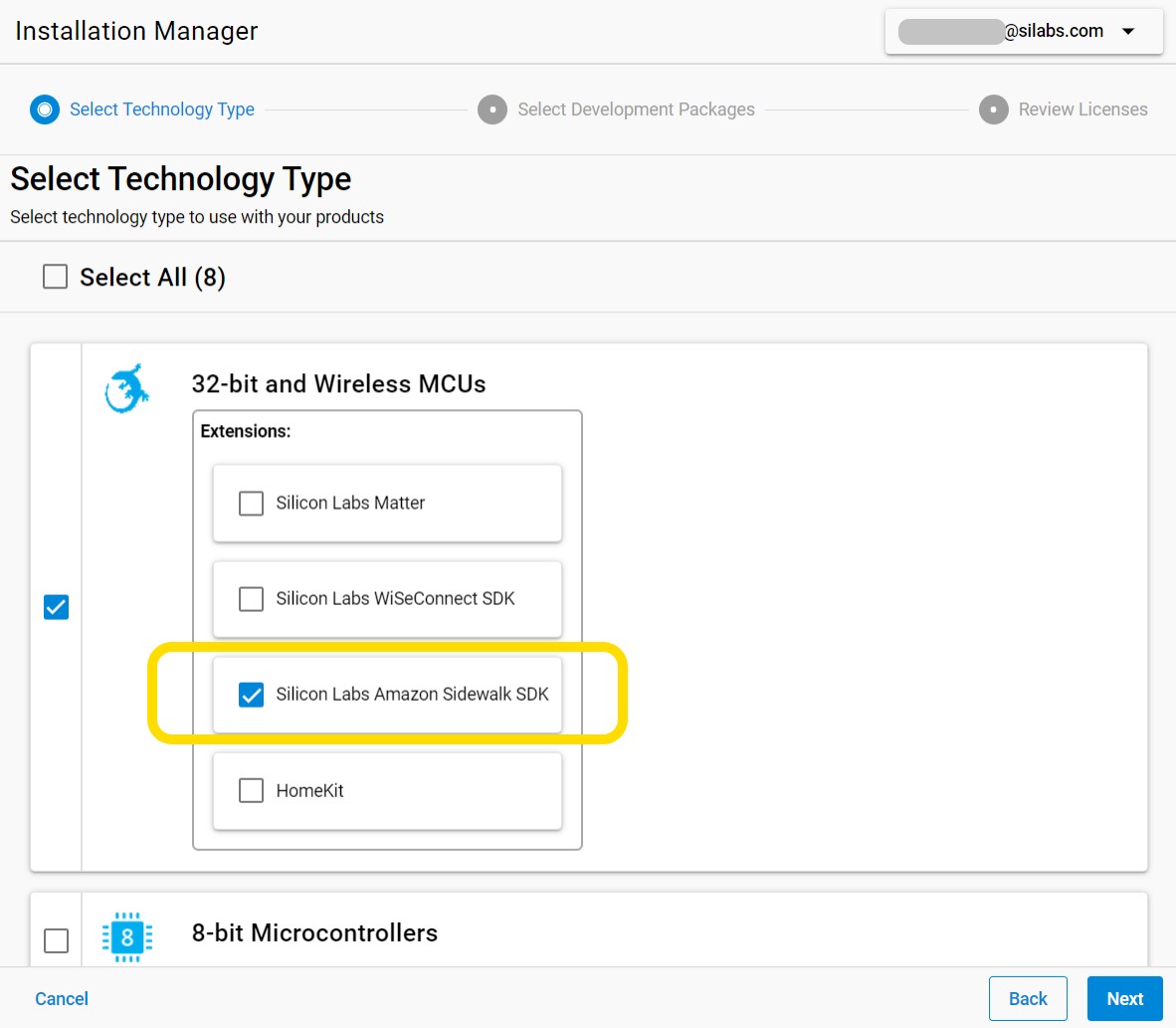This screenshot has width=1176, height=1028.
Task: Click the 32-bit and Wireless MCUs heading
Action: [x=338, y=384]
